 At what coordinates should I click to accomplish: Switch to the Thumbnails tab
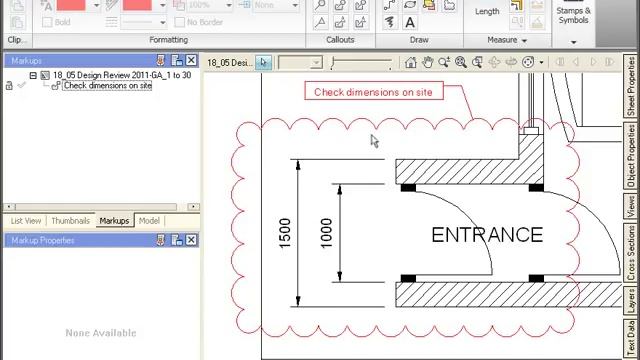click(70, 221)
